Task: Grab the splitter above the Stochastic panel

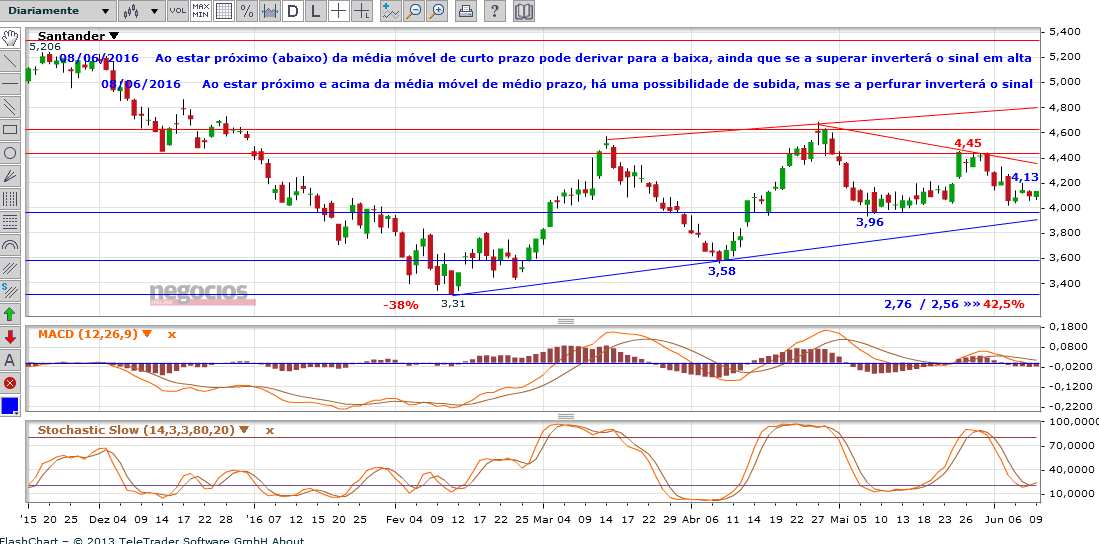Action: (566, 416)
